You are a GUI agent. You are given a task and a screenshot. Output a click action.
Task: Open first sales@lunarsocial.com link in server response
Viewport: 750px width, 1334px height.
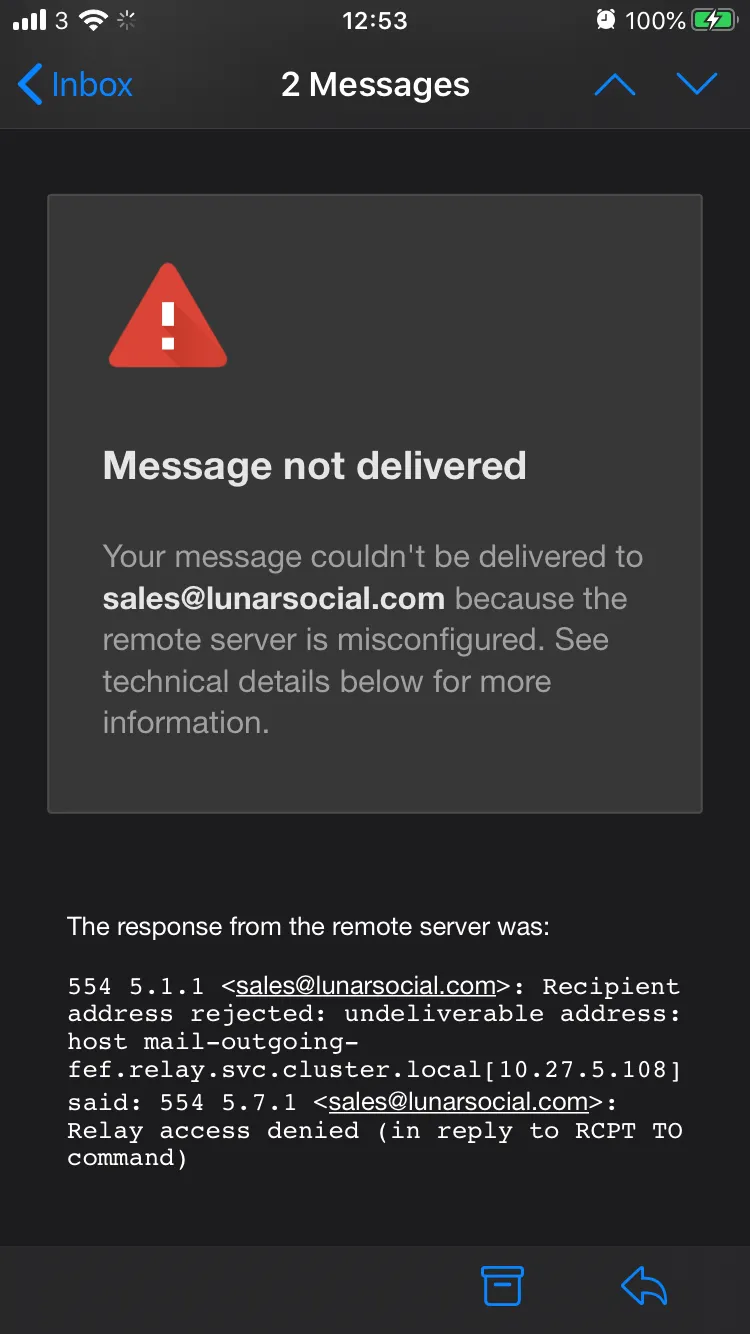(x=365, y=986)
